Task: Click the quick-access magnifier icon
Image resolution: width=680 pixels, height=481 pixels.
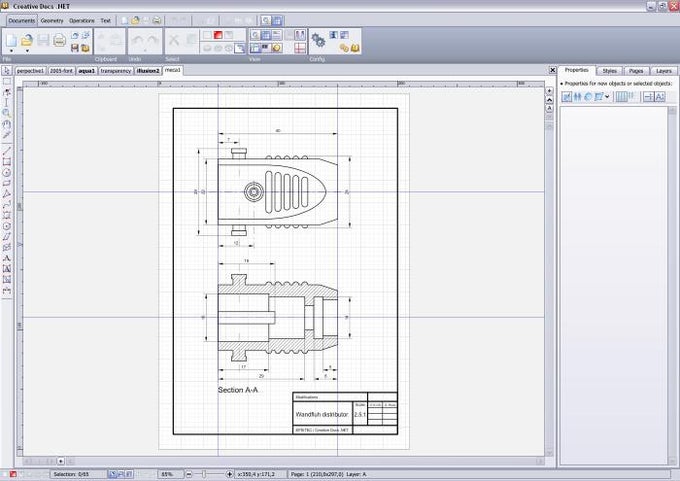Action: [266, 20]
